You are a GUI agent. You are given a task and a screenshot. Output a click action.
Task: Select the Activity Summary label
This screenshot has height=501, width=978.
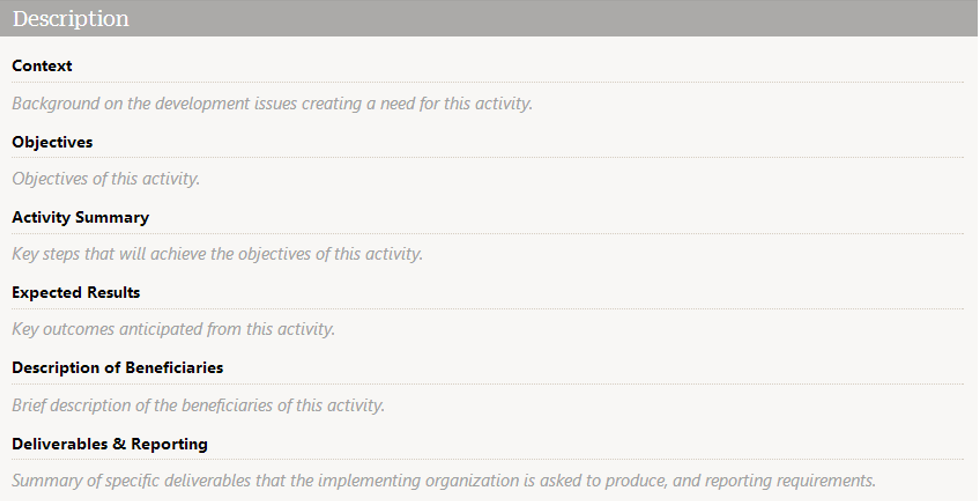[x=80, y=217]
